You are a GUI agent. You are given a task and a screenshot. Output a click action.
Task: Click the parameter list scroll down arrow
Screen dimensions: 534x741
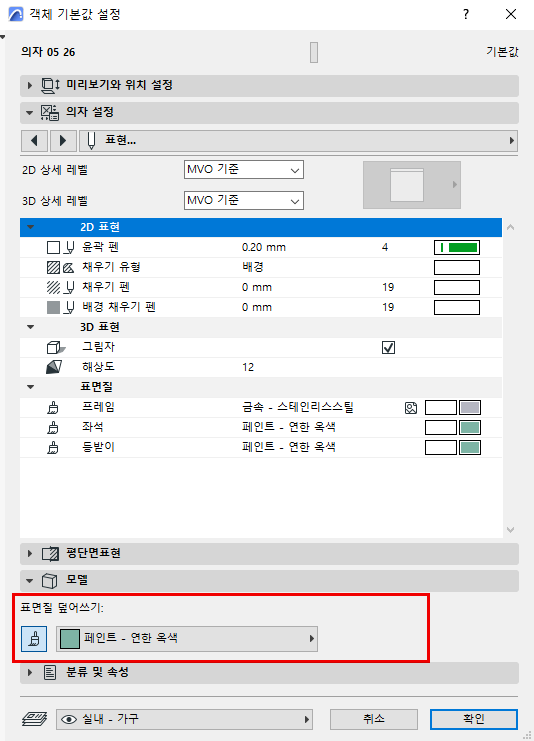tap(510, 530)
